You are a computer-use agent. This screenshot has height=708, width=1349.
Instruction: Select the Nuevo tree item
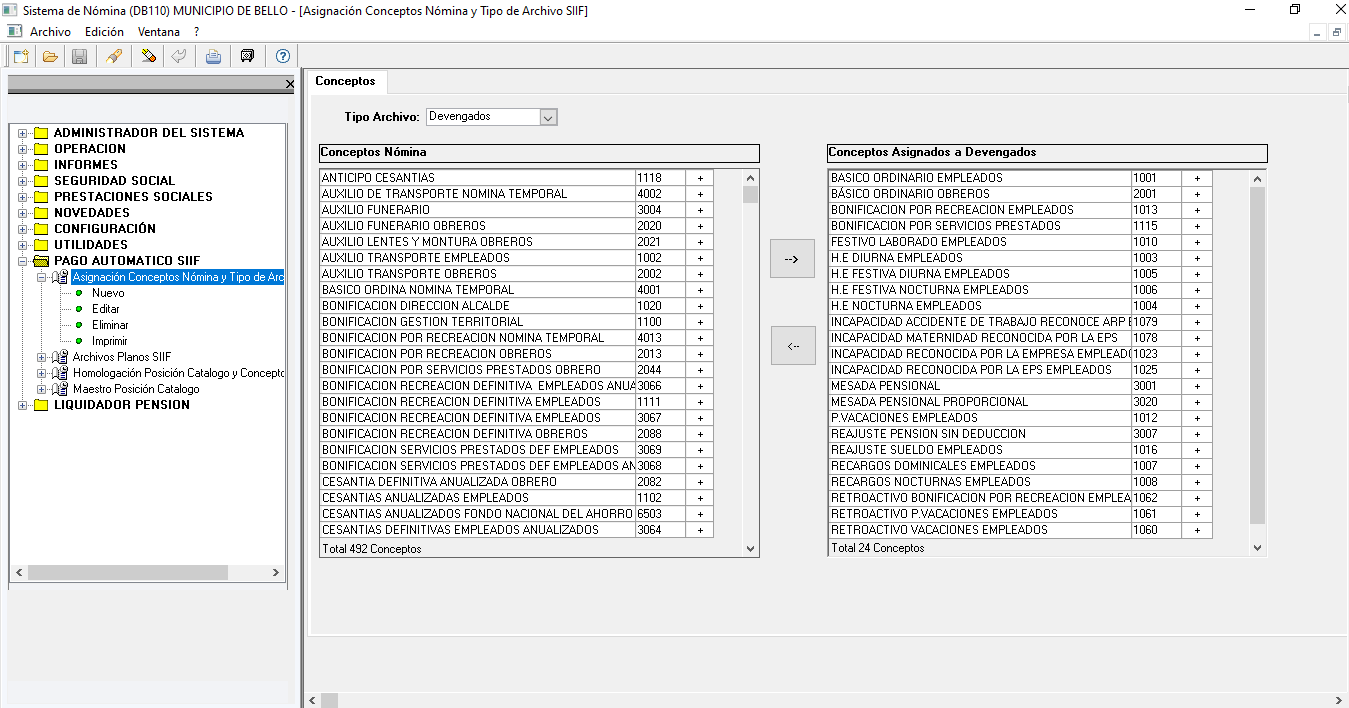click(108, 293)
